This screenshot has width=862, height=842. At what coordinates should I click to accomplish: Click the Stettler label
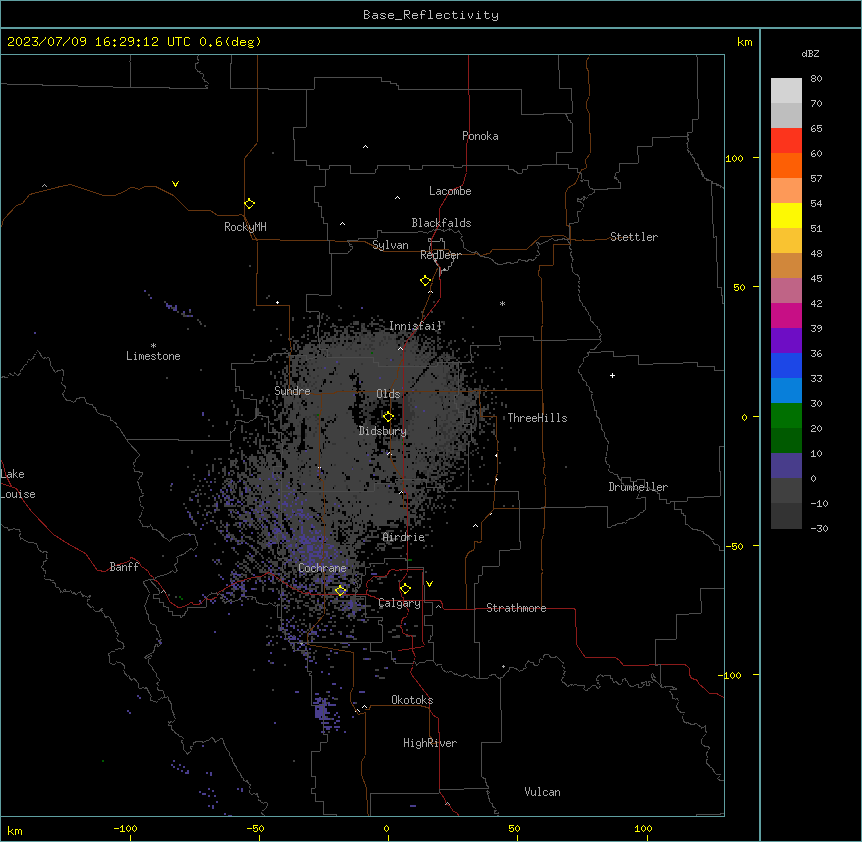634,237
